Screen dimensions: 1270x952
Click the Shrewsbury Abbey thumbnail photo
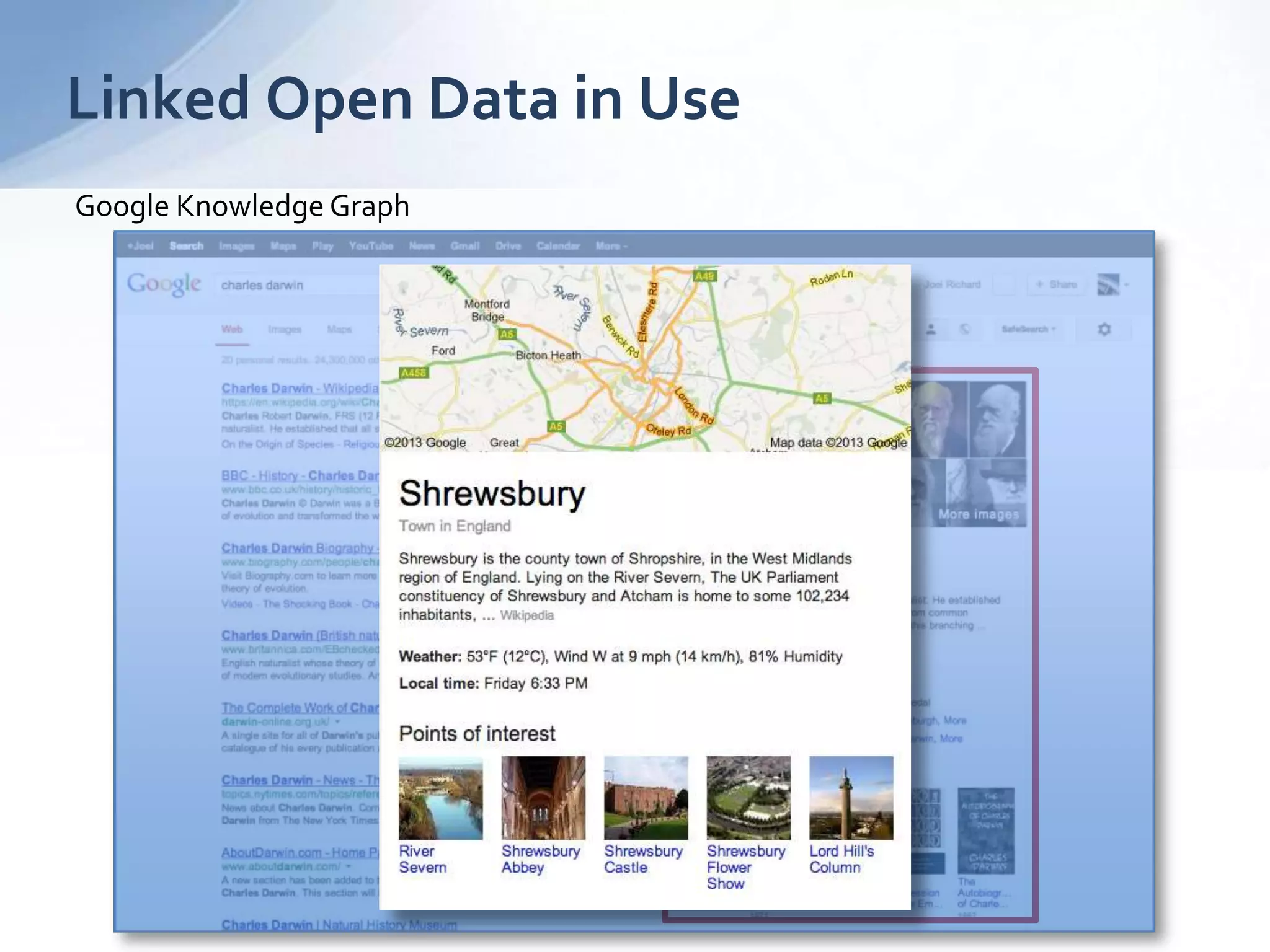543,798
